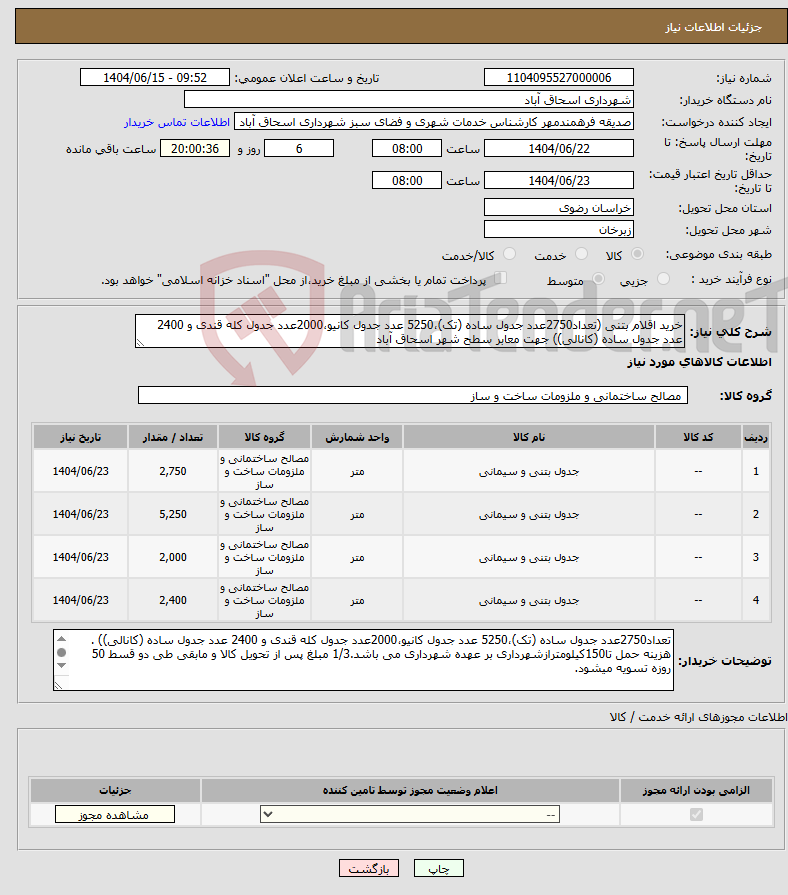Click the مشاهده مجوز button
788x895 pixels.
pos(115,815)
